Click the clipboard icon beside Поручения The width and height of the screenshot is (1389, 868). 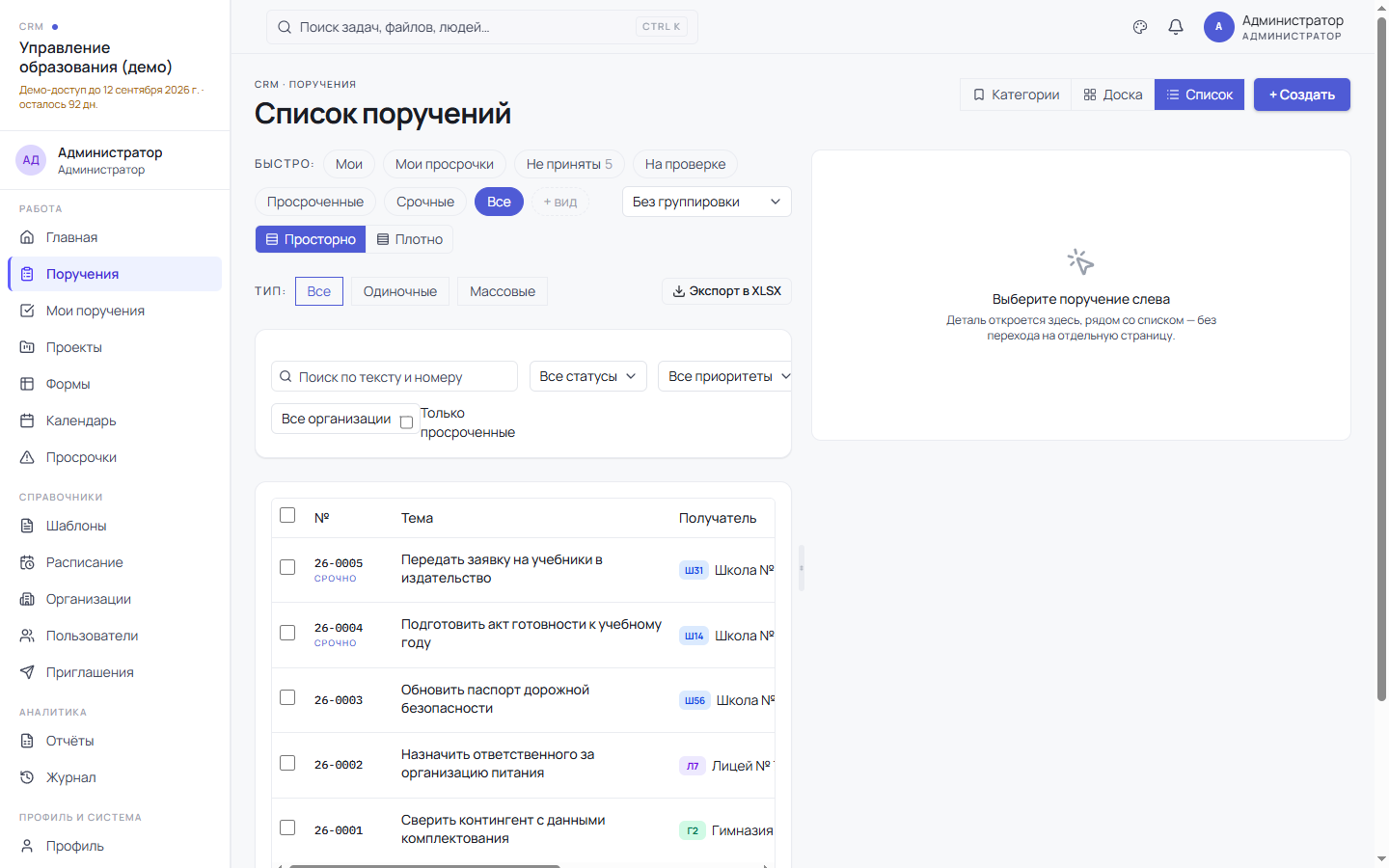(27, 274)
